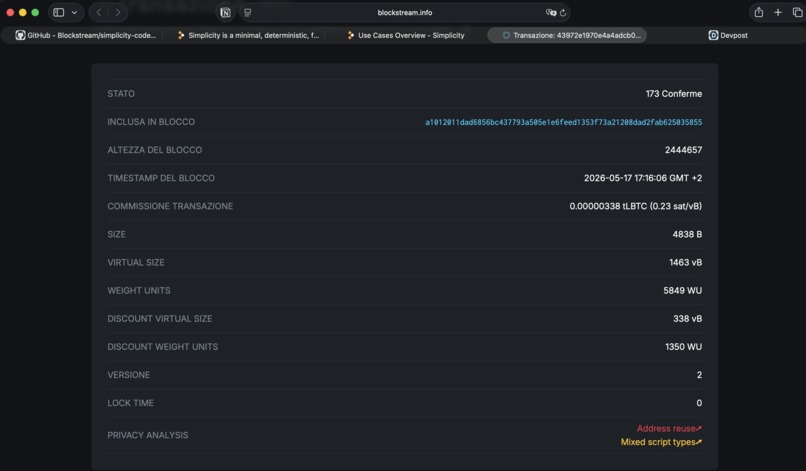Open the block hash a1012011dad link
This screenshot has height=471, width=806.
coord(563,122)
